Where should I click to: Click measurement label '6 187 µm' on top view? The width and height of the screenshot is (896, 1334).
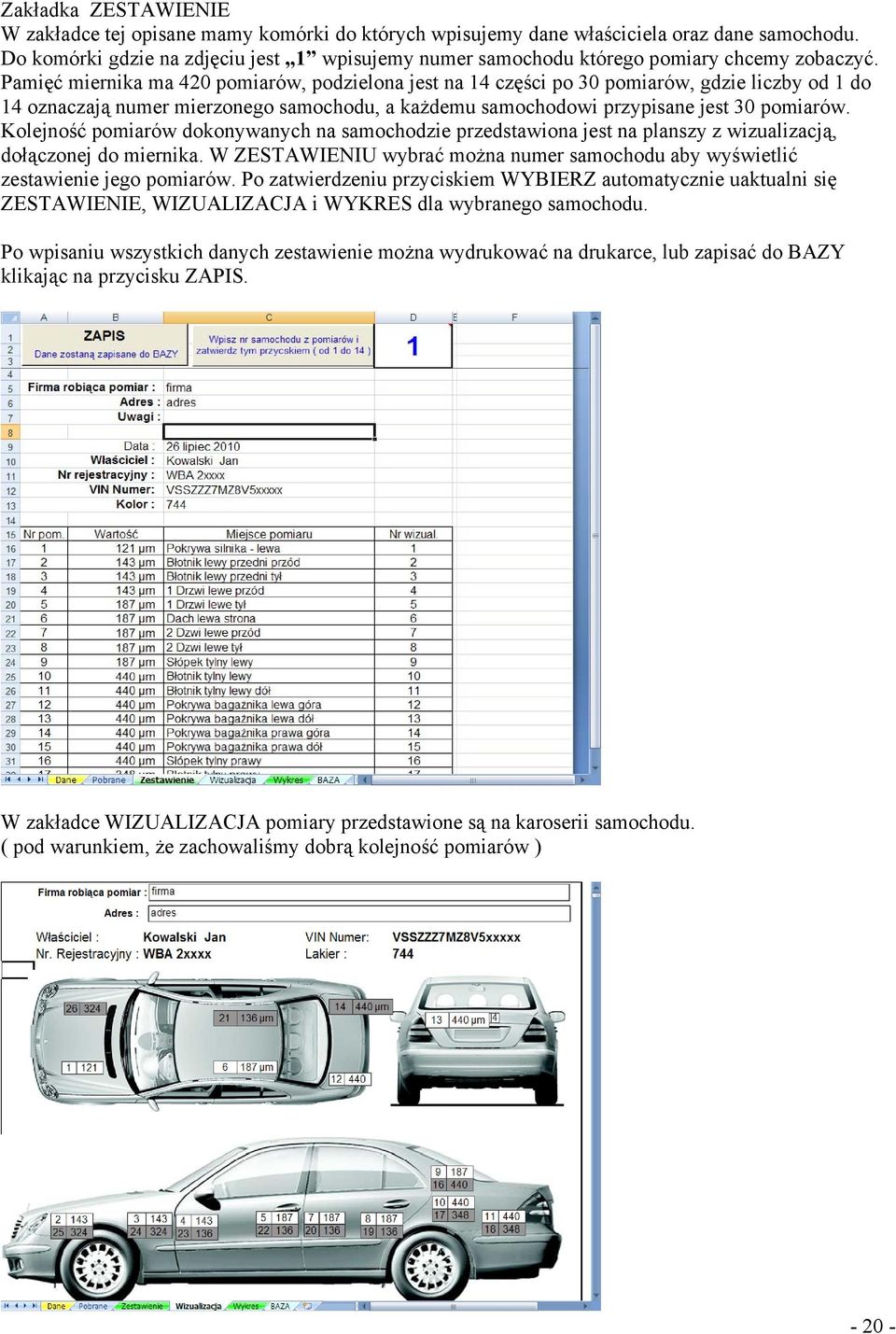[x=245, y=1067]
